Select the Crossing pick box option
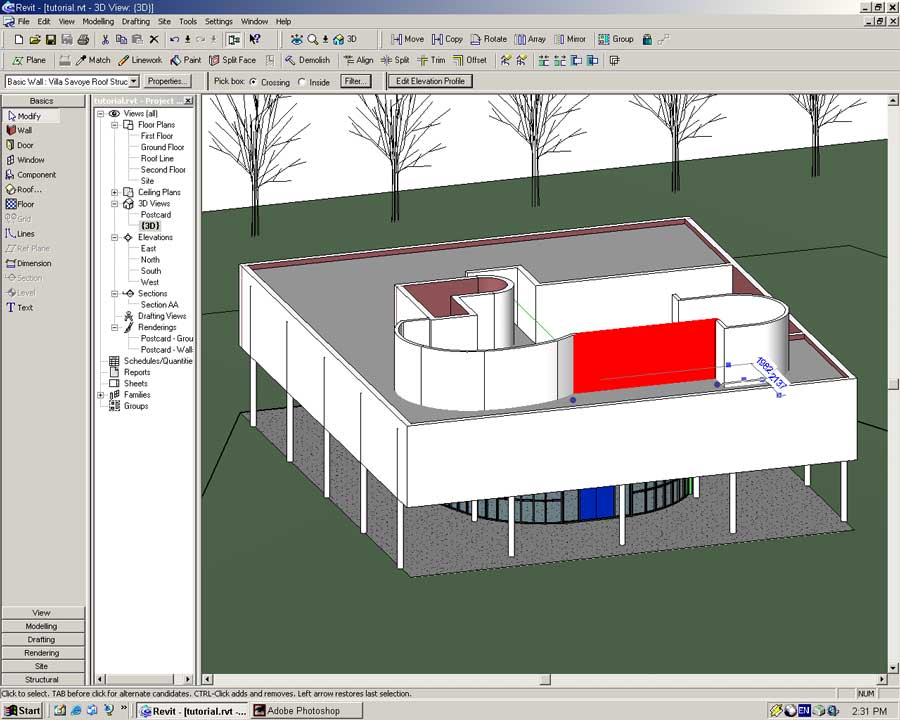 (x=253, y=82)
